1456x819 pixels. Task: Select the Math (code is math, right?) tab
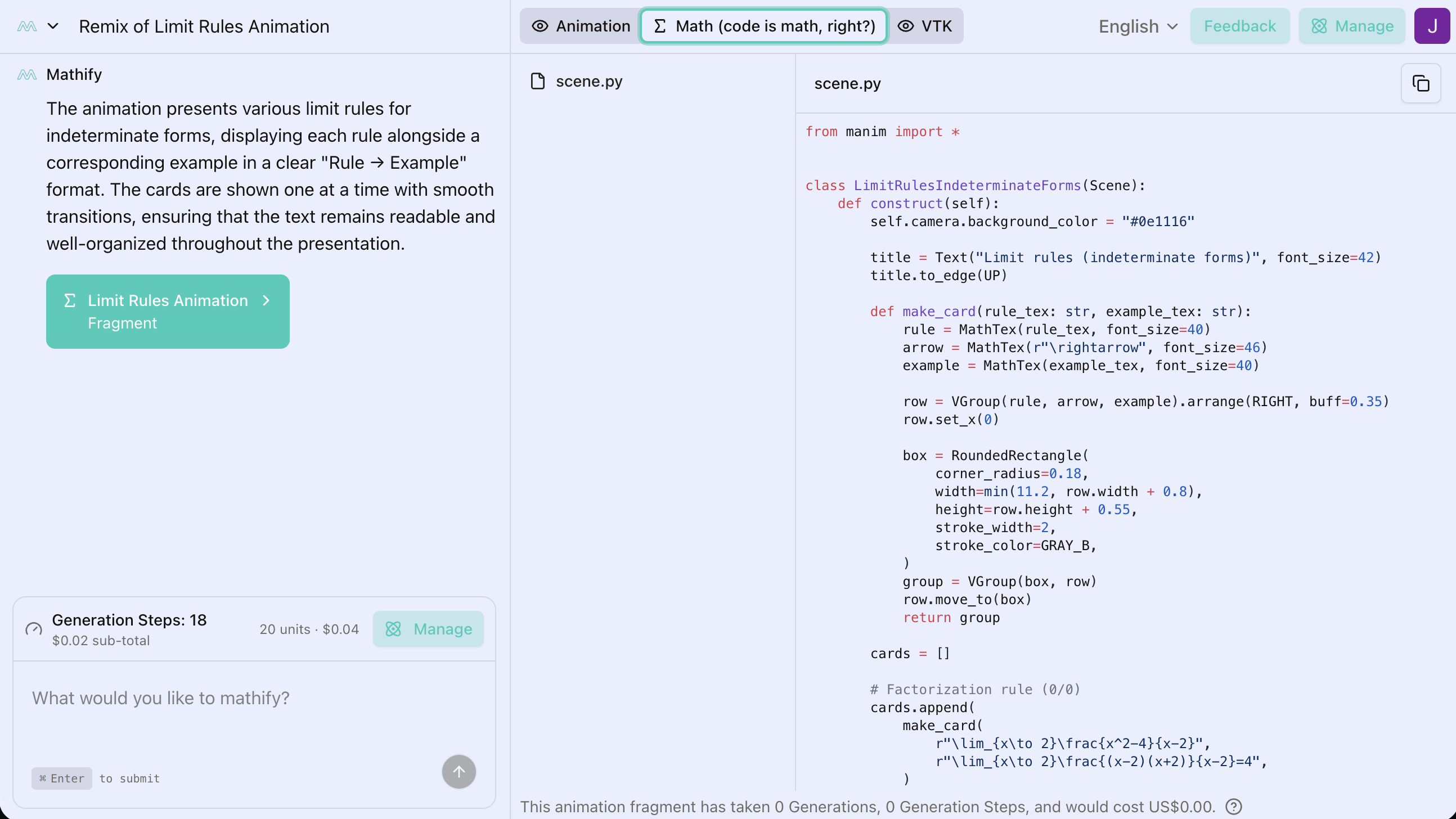(763, 26)
